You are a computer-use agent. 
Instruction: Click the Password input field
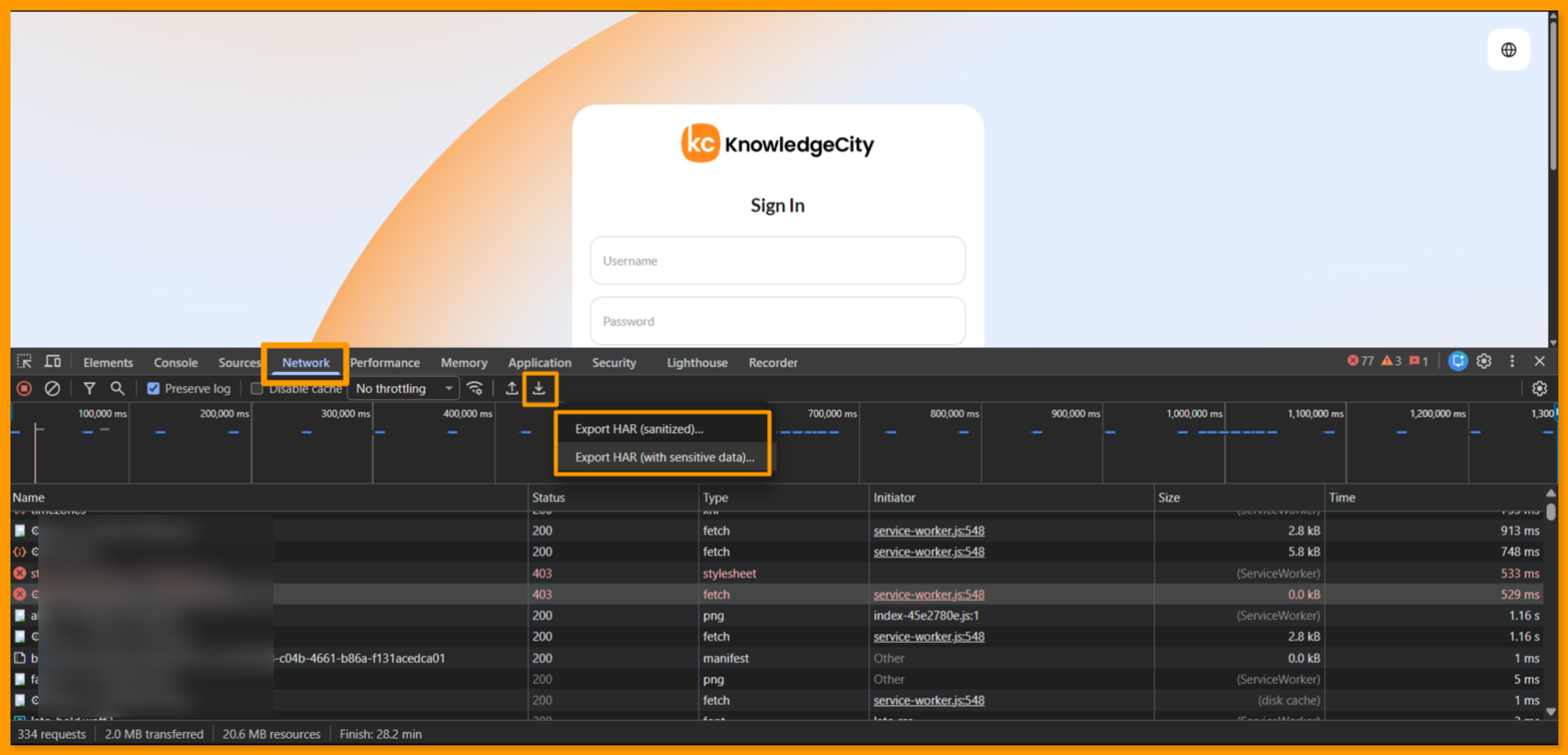pyautogui.click(x=777, y=321)
